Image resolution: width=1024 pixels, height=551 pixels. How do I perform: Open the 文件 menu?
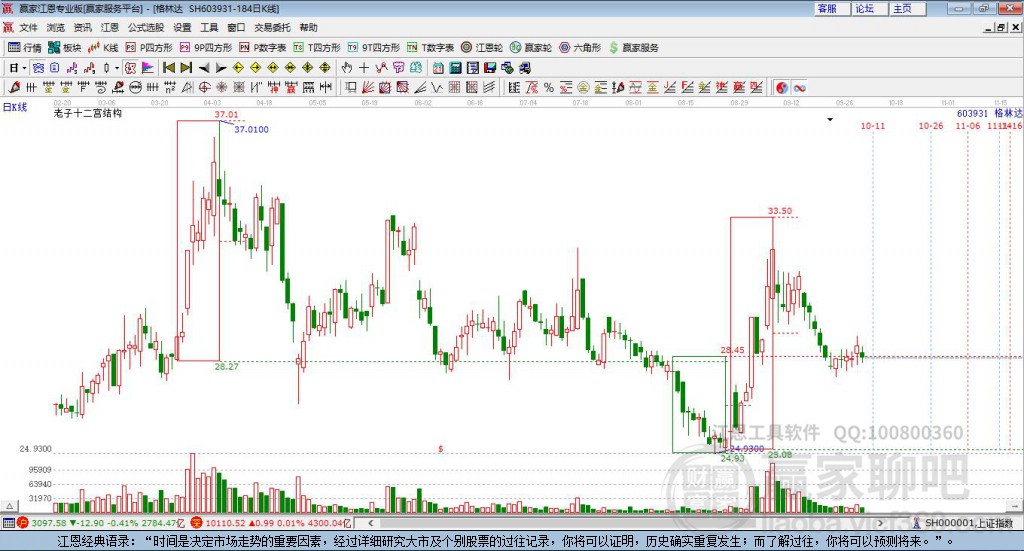coord(28,27)
